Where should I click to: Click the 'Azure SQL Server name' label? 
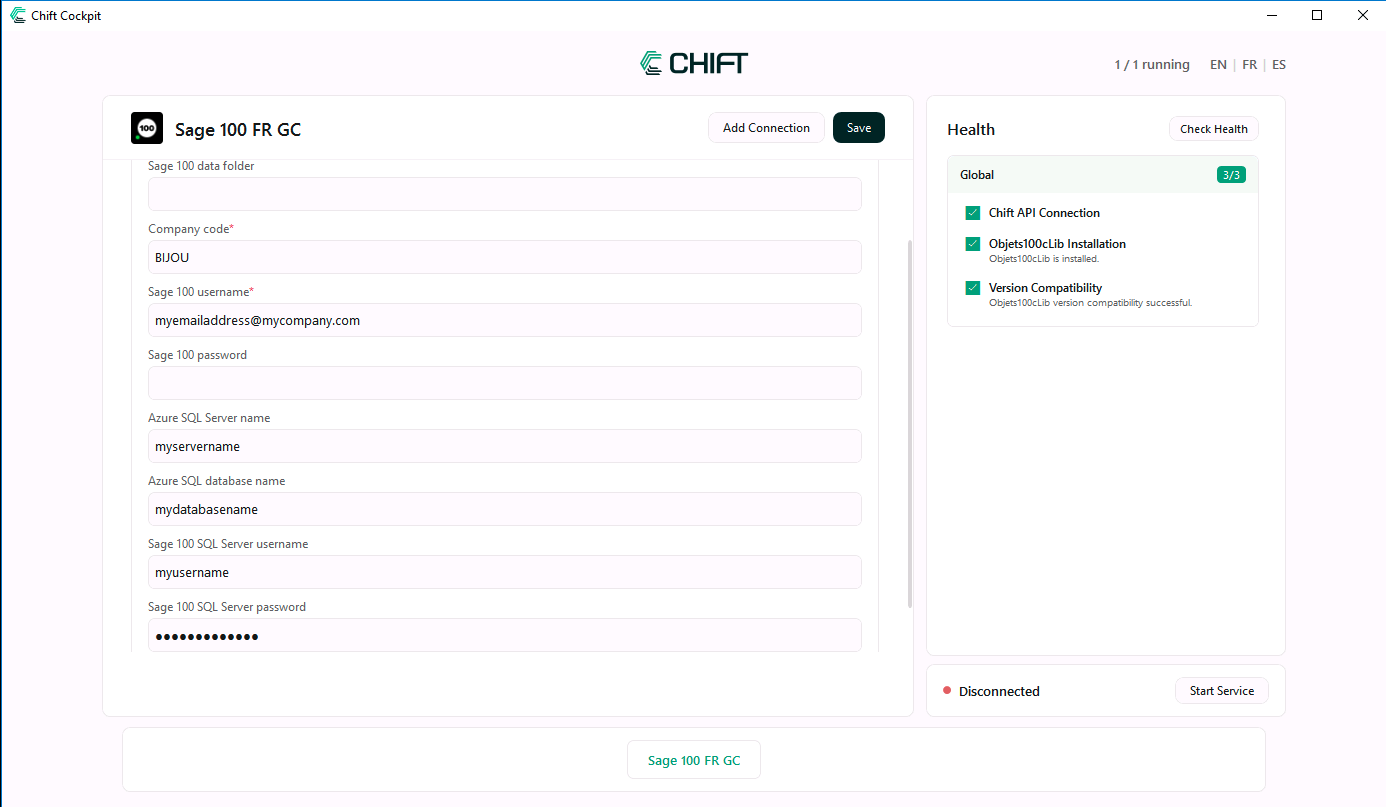coord(209,418)
